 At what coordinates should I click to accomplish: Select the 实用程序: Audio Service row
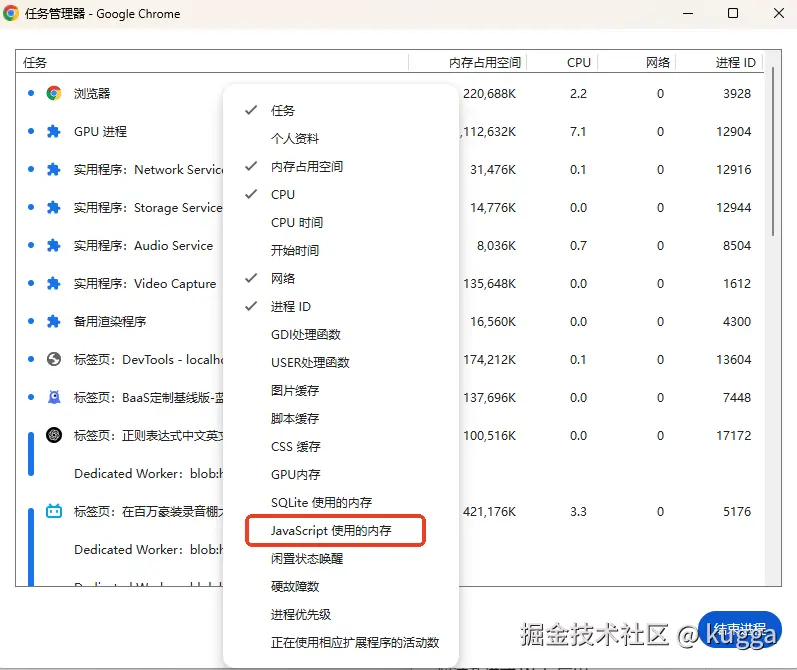[x=143, y=246]
